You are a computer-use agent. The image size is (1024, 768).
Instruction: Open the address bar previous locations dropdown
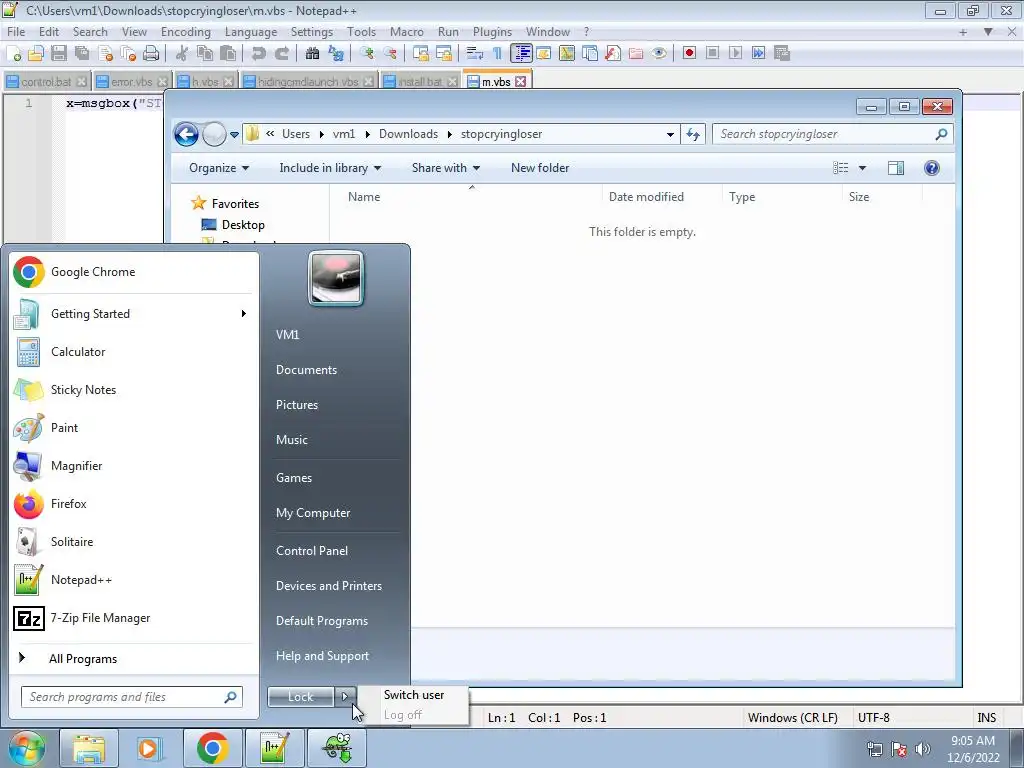[x=670, y=135]
